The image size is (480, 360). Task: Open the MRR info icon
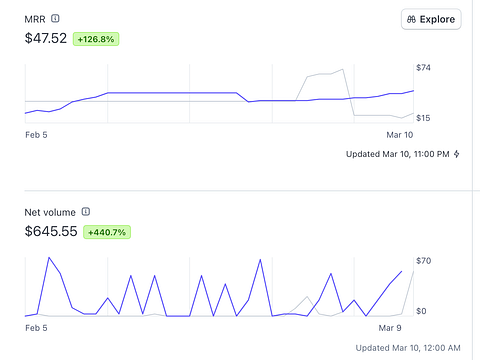(55, 19)
